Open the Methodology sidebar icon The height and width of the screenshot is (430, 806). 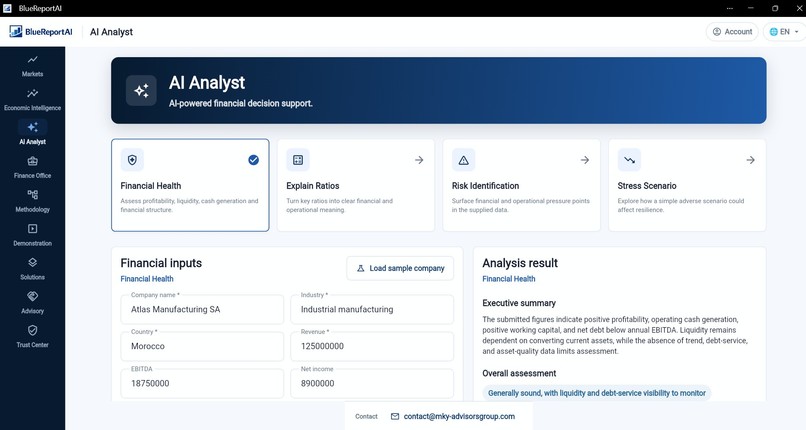pos(32,195)
